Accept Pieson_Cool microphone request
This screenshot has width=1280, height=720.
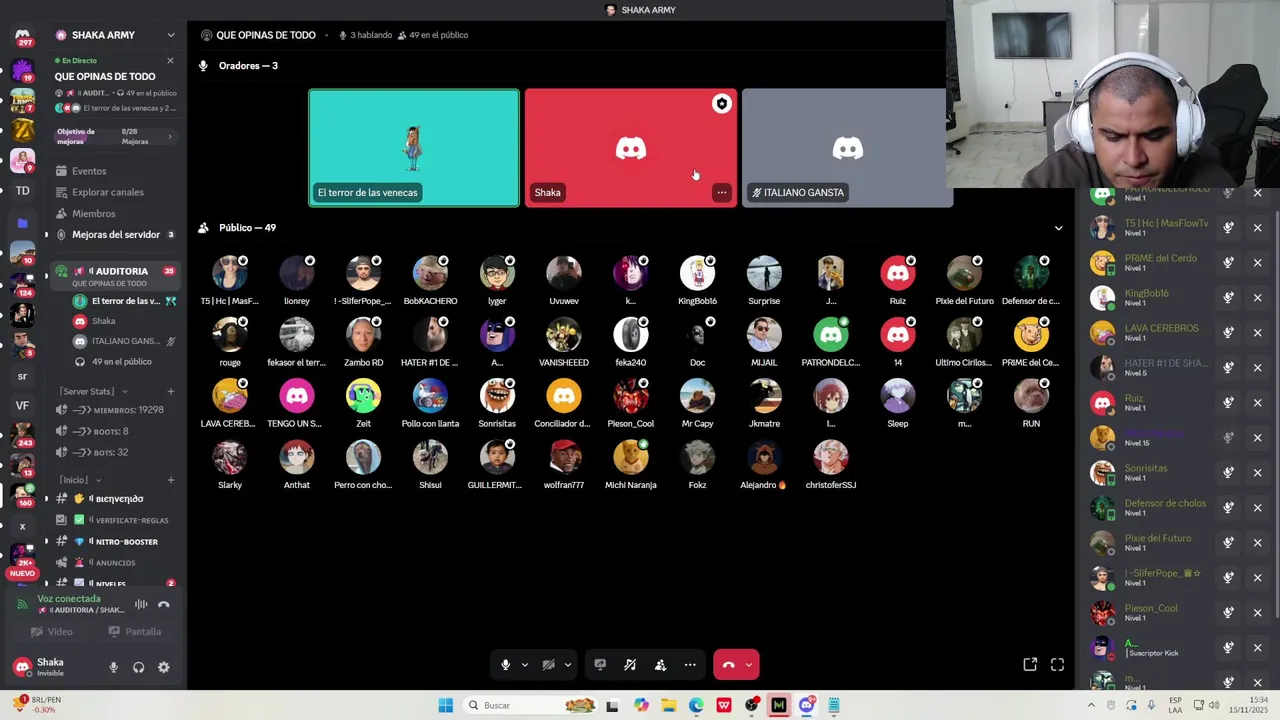coord(1228,613)
